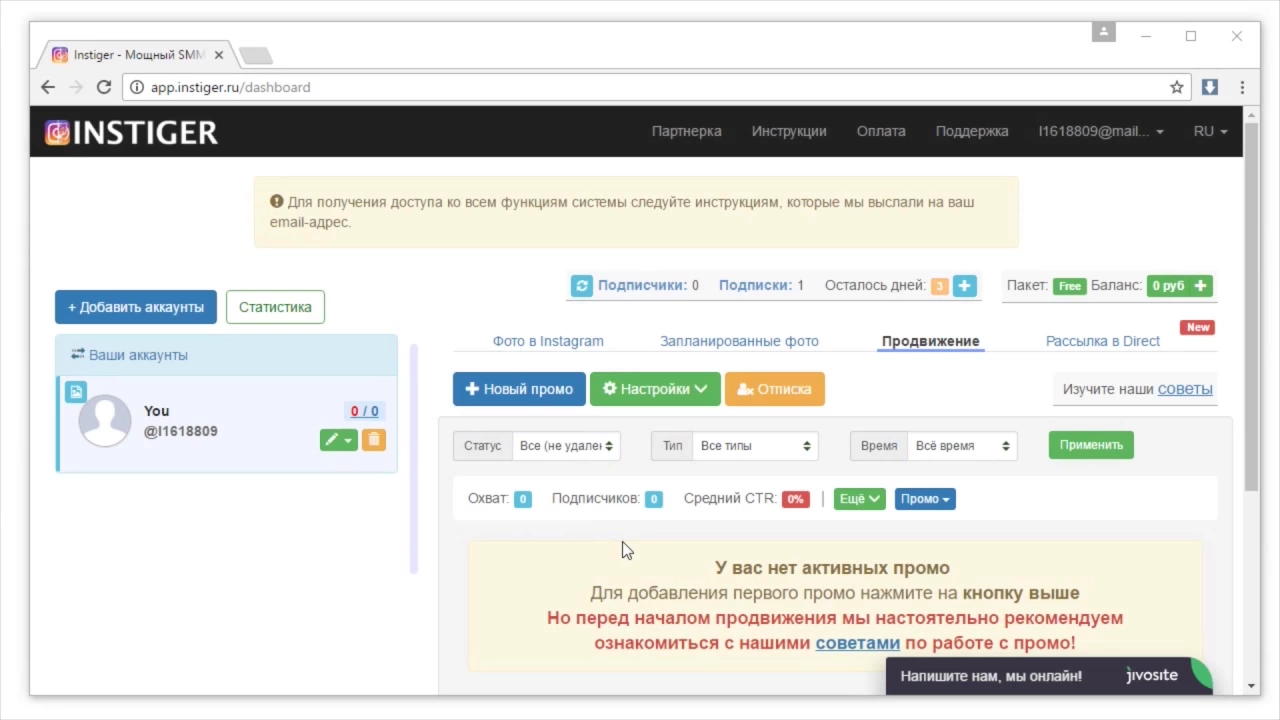Click the Ваши аккаунты panel header

[x=226, y=355]
